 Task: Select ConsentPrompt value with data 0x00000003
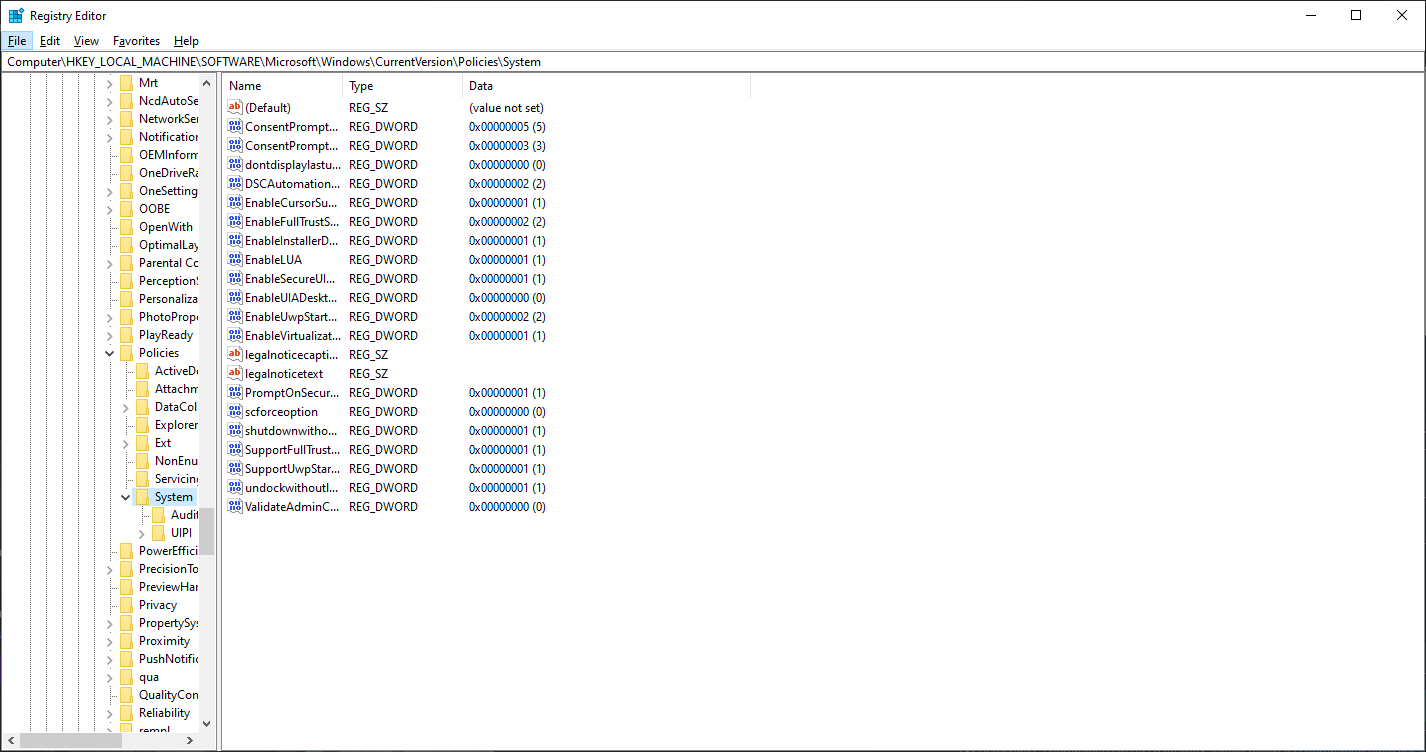tap(293, 146)
